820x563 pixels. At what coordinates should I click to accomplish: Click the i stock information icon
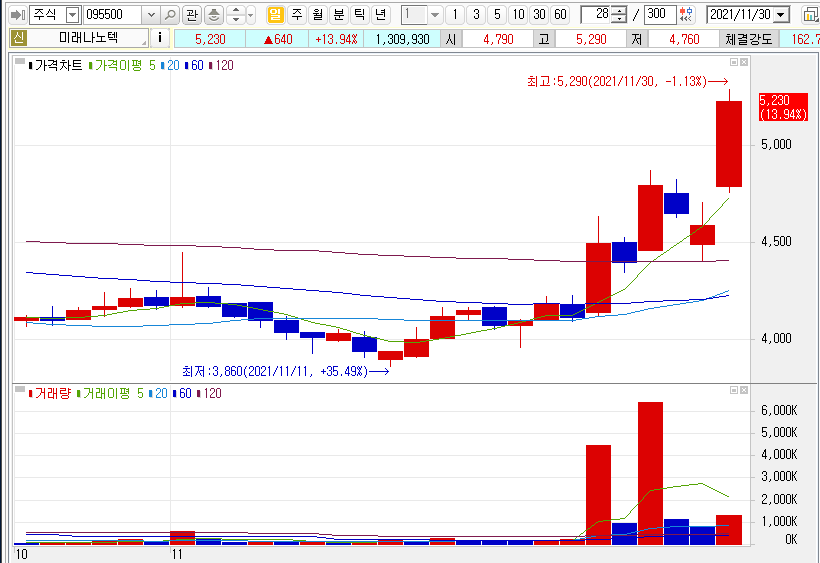(160, 38)
